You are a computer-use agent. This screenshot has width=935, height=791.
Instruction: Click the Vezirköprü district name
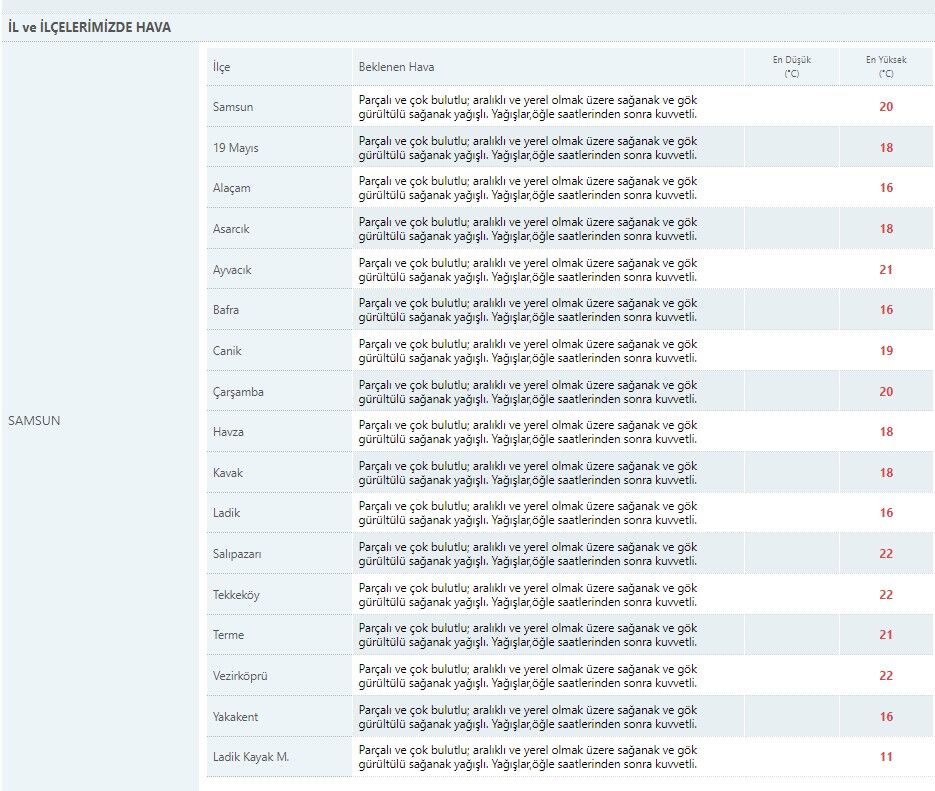[240, 676]
